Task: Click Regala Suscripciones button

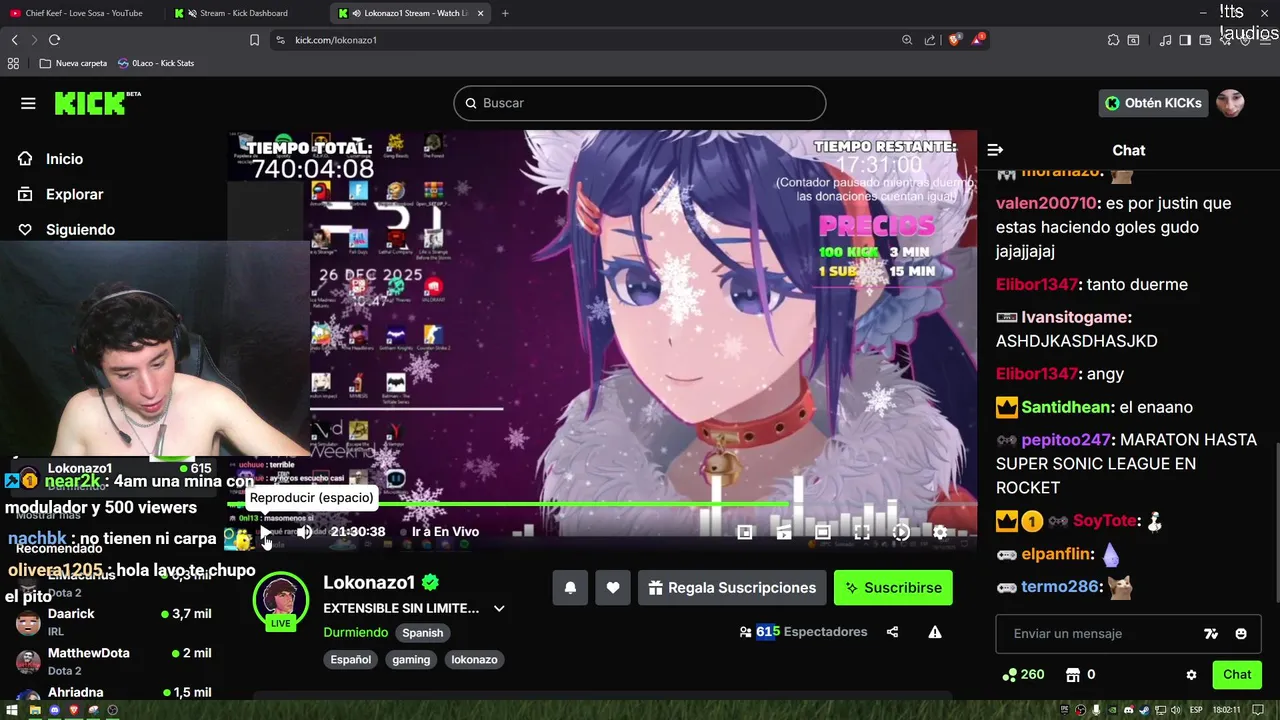Action: click(732, 588)
